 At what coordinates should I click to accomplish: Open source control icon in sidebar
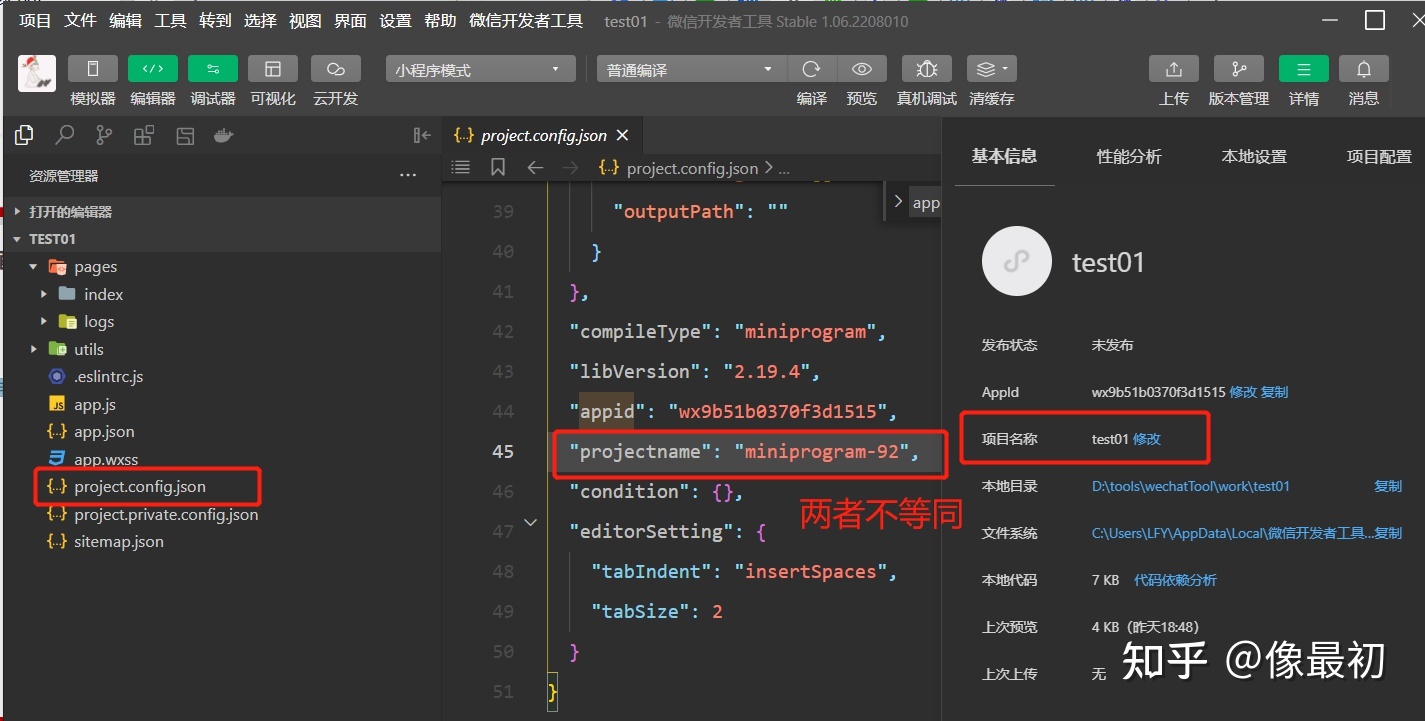[104, 135]
